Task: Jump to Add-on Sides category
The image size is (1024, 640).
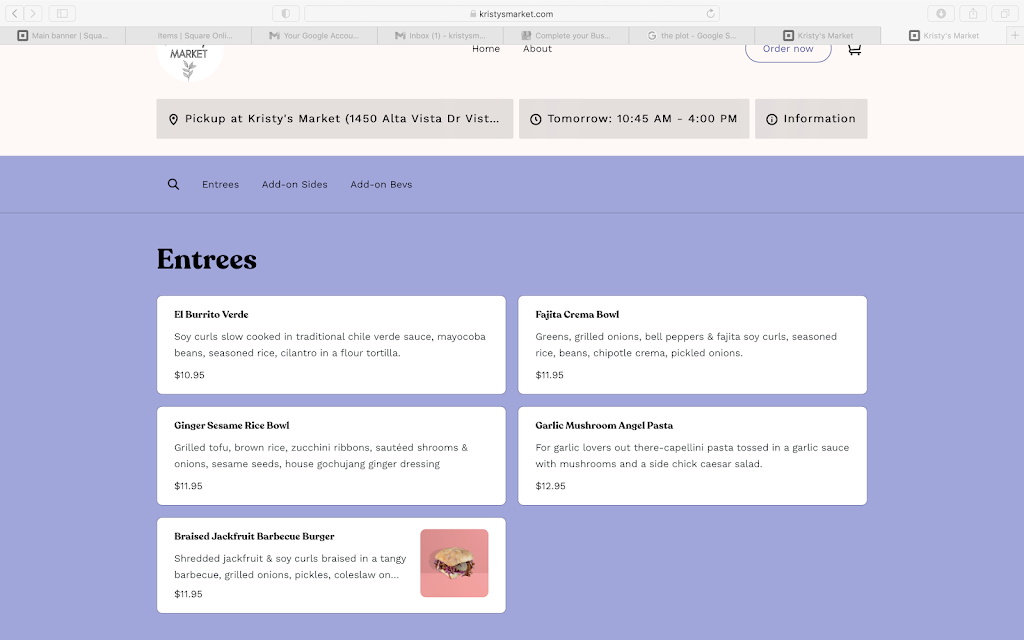Action: pyautogui.click(x=294, y=184)
